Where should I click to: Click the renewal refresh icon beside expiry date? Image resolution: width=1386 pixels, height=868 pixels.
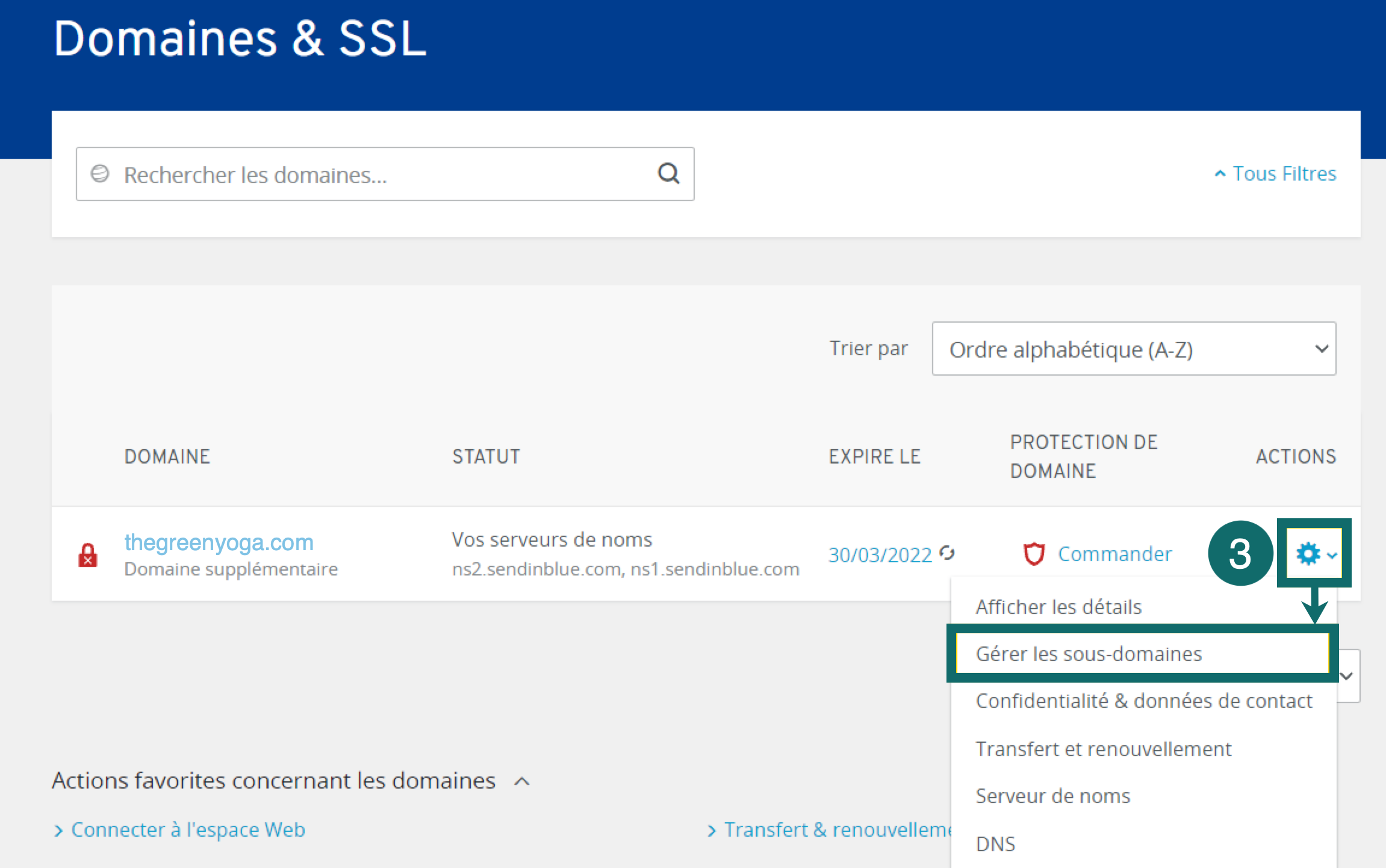click(x=947, y=553)
